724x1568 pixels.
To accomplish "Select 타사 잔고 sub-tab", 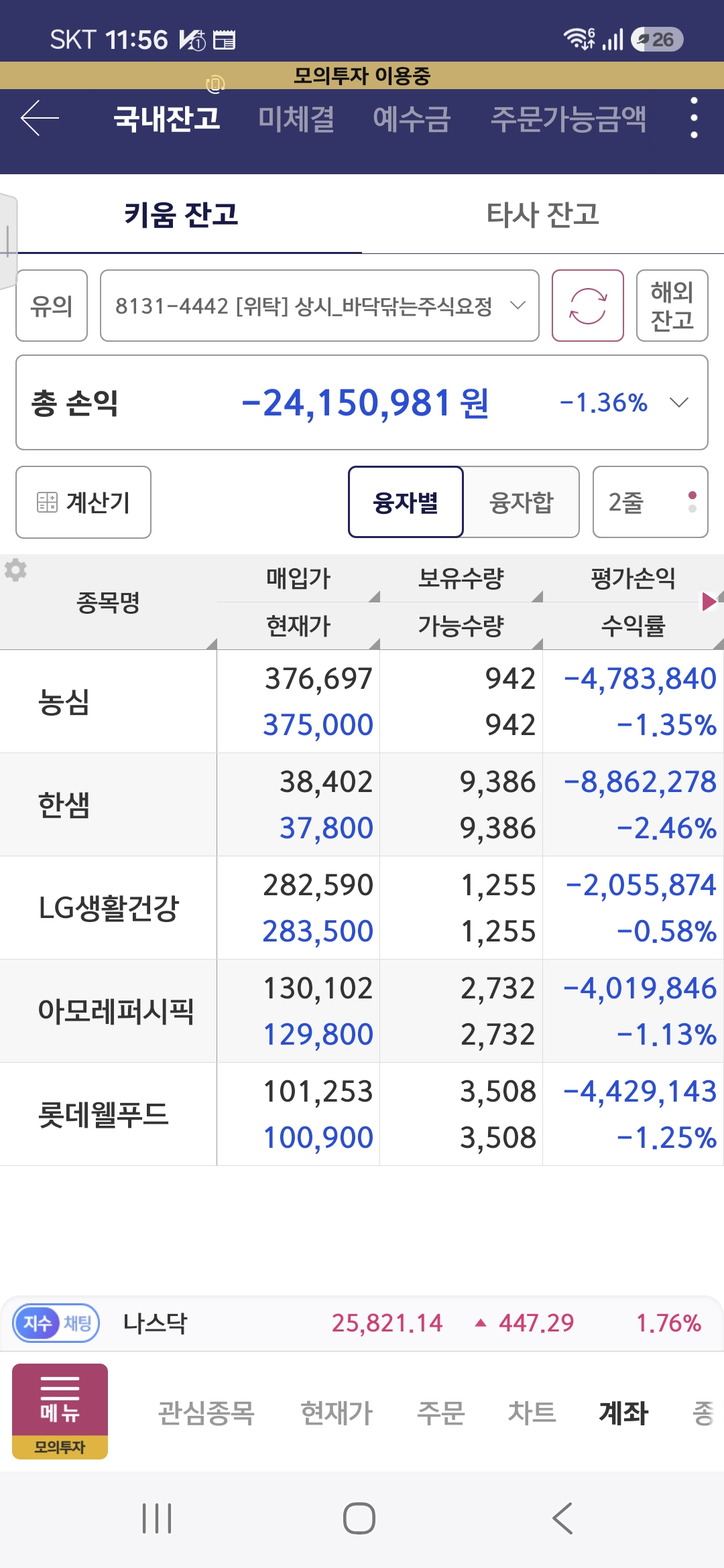I will [543, 214].
